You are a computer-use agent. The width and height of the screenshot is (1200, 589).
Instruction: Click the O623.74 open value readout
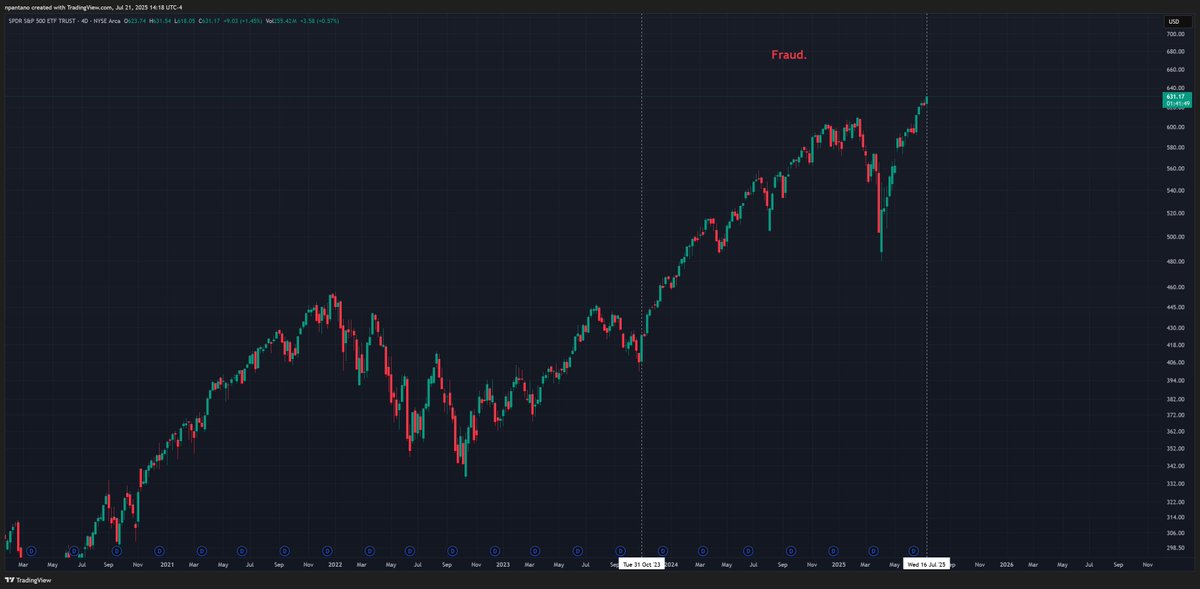[135, 20]
